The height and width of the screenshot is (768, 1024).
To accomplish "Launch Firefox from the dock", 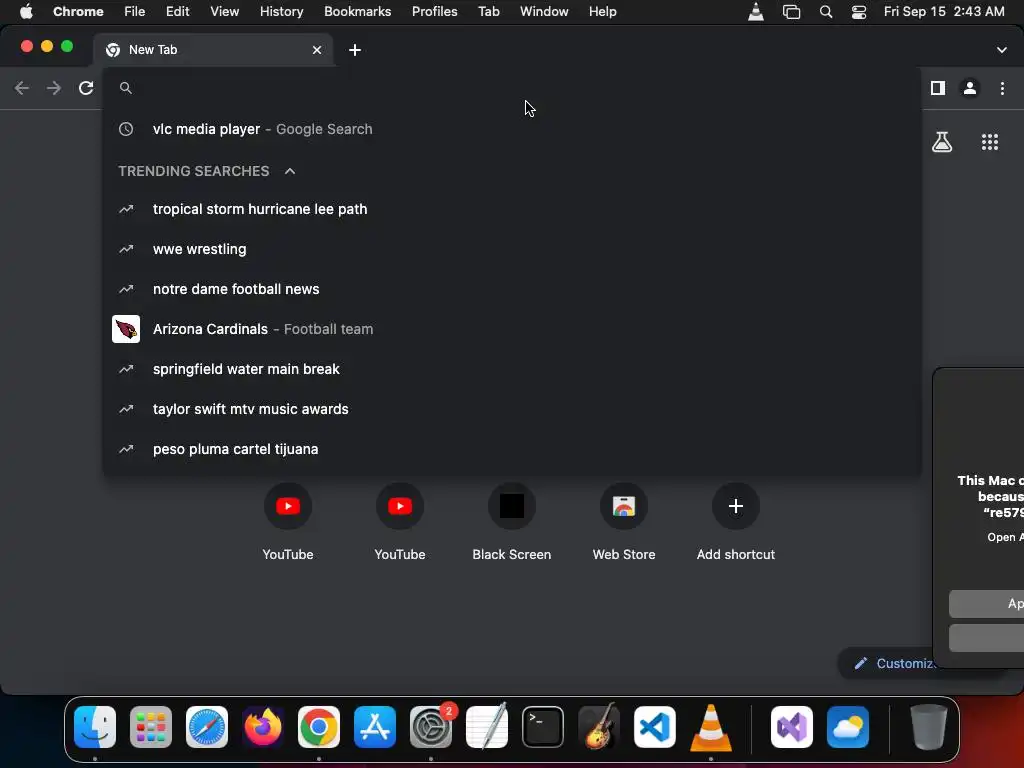I will [263, 727].
